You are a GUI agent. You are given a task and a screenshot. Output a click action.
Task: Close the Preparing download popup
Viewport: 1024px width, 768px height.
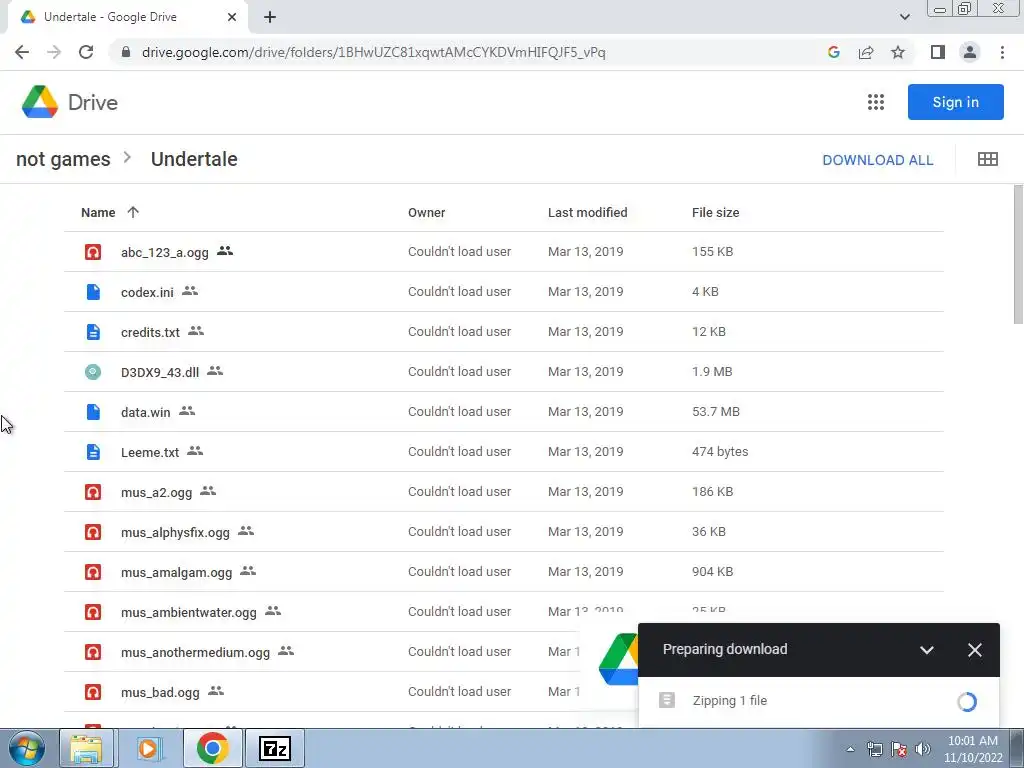pos(974,650)
